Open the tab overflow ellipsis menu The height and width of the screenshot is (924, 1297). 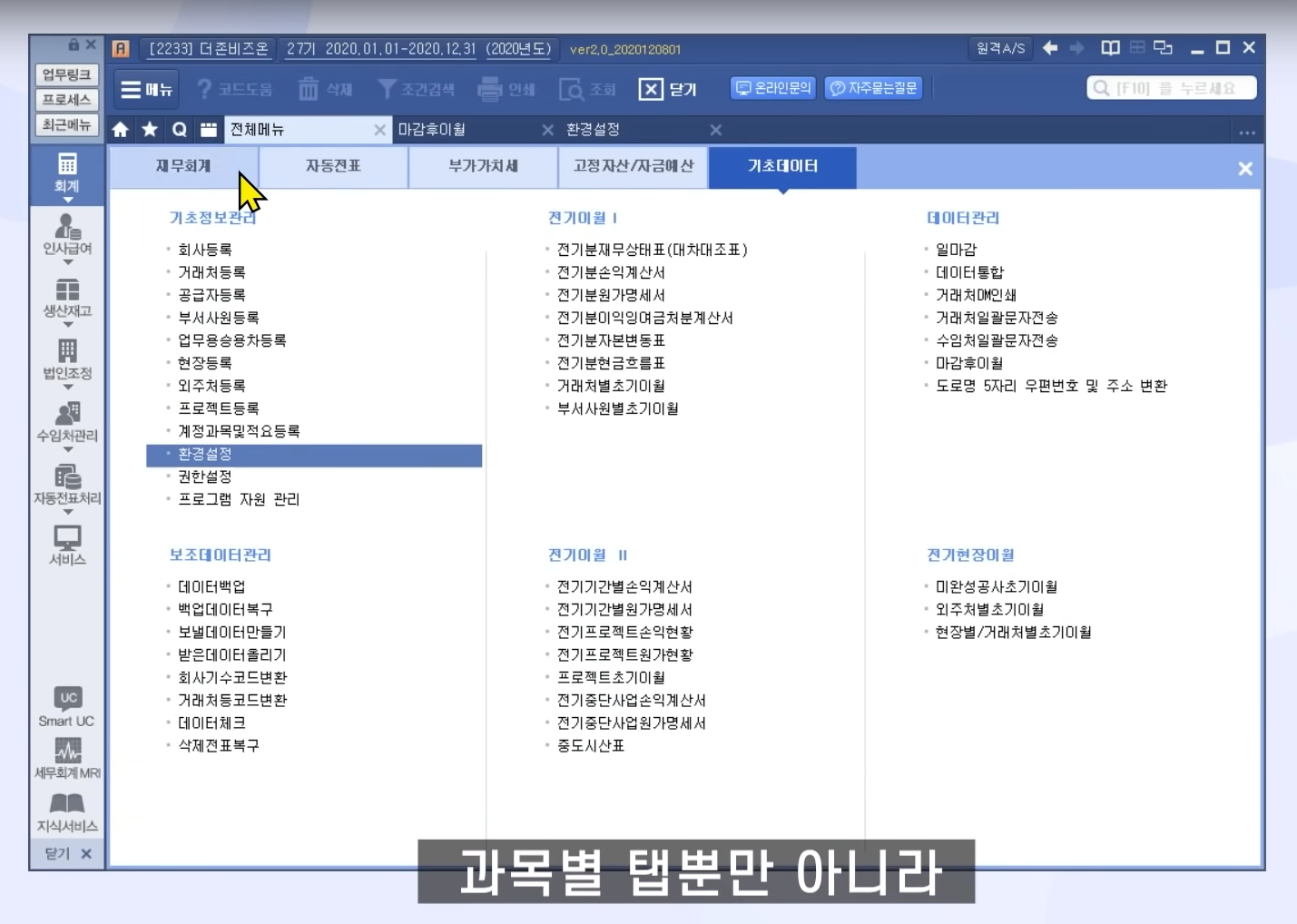[1247, 133]
